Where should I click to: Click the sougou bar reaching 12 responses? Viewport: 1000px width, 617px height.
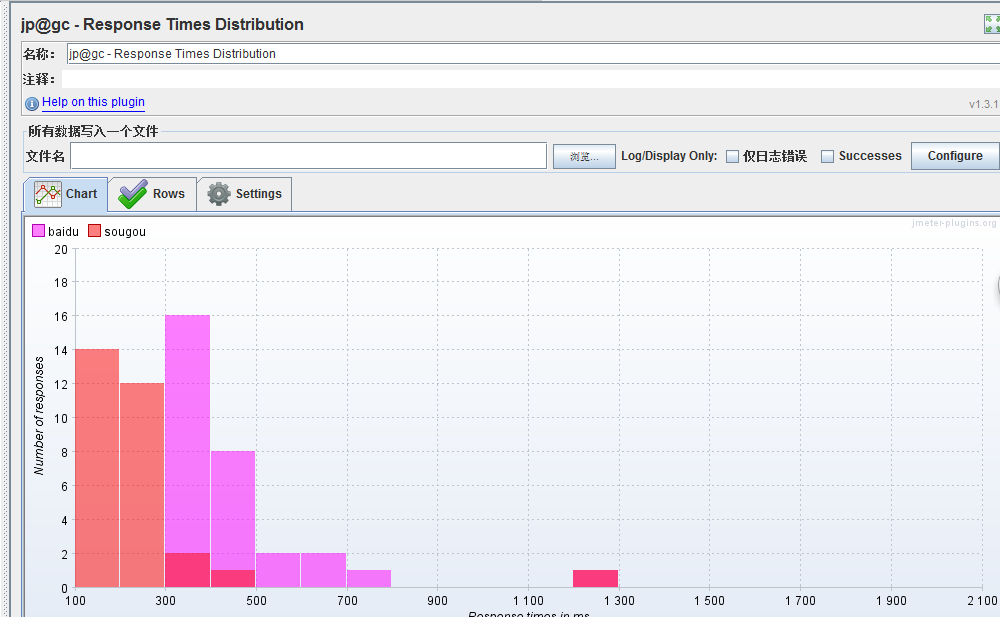pos(142,486)
